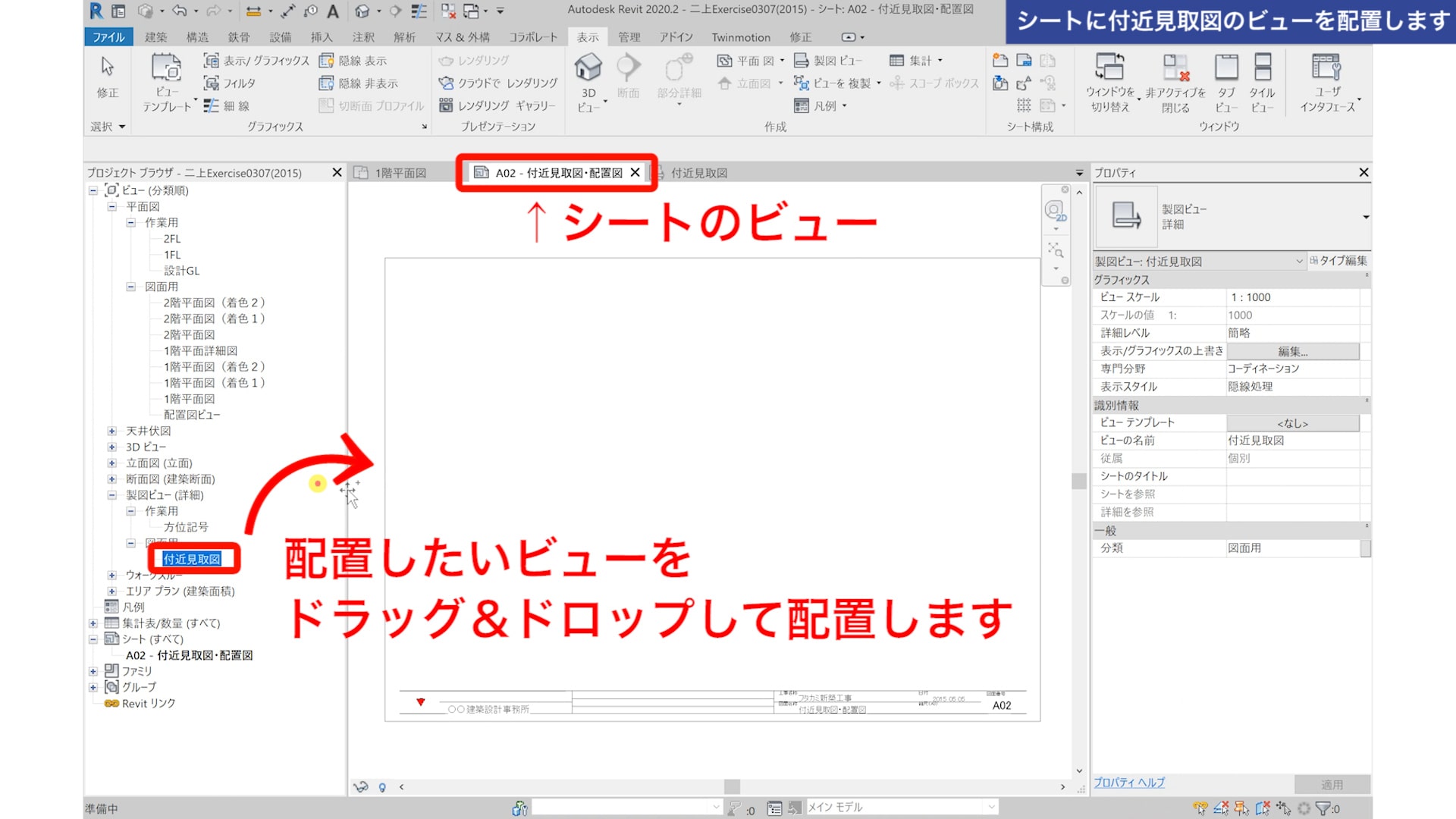Open the 管理 ribbon tab
Viewport: 1456px width, 819px height.
[629, 37]
